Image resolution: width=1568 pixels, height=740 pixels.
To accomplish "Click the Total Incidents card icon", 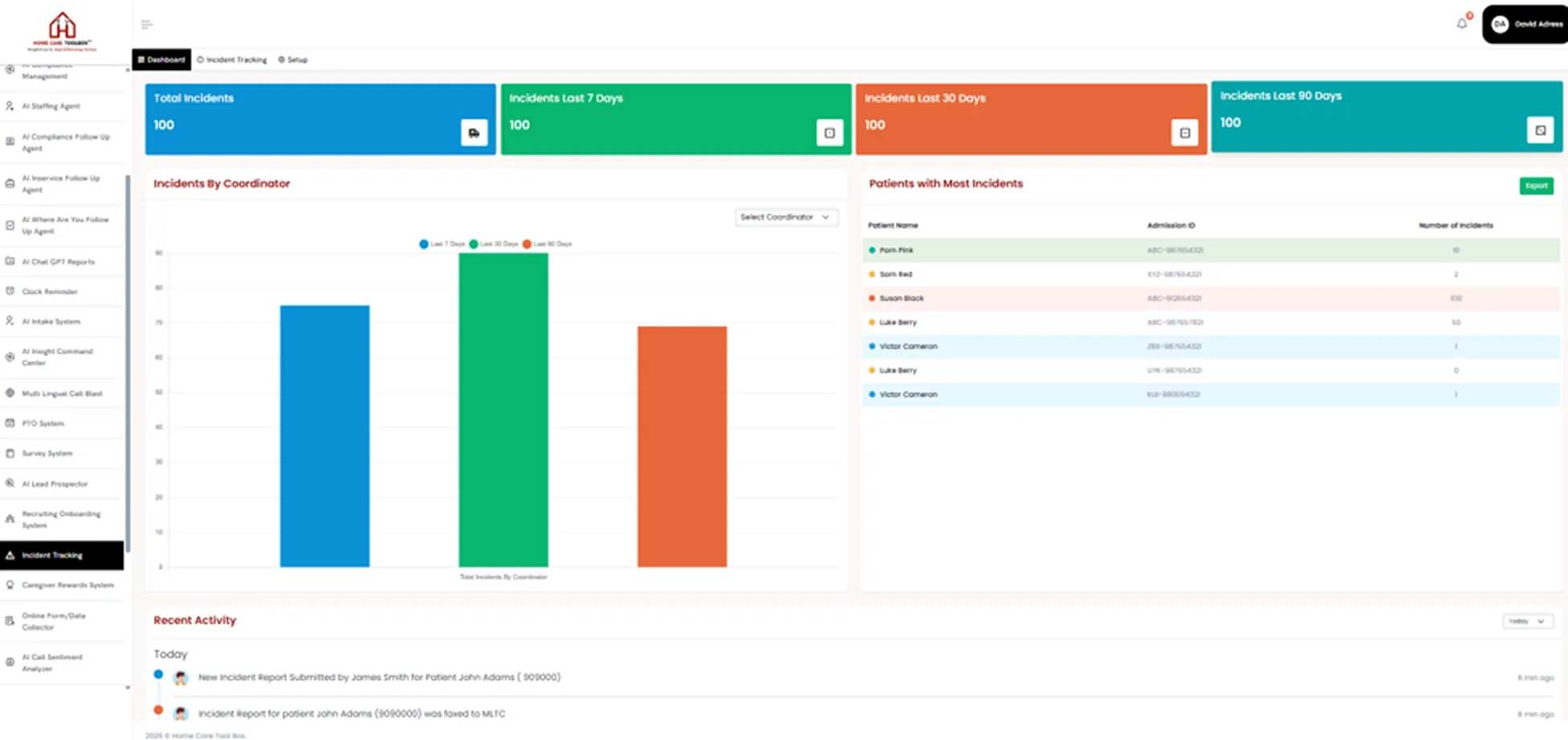I will point(474,133).
